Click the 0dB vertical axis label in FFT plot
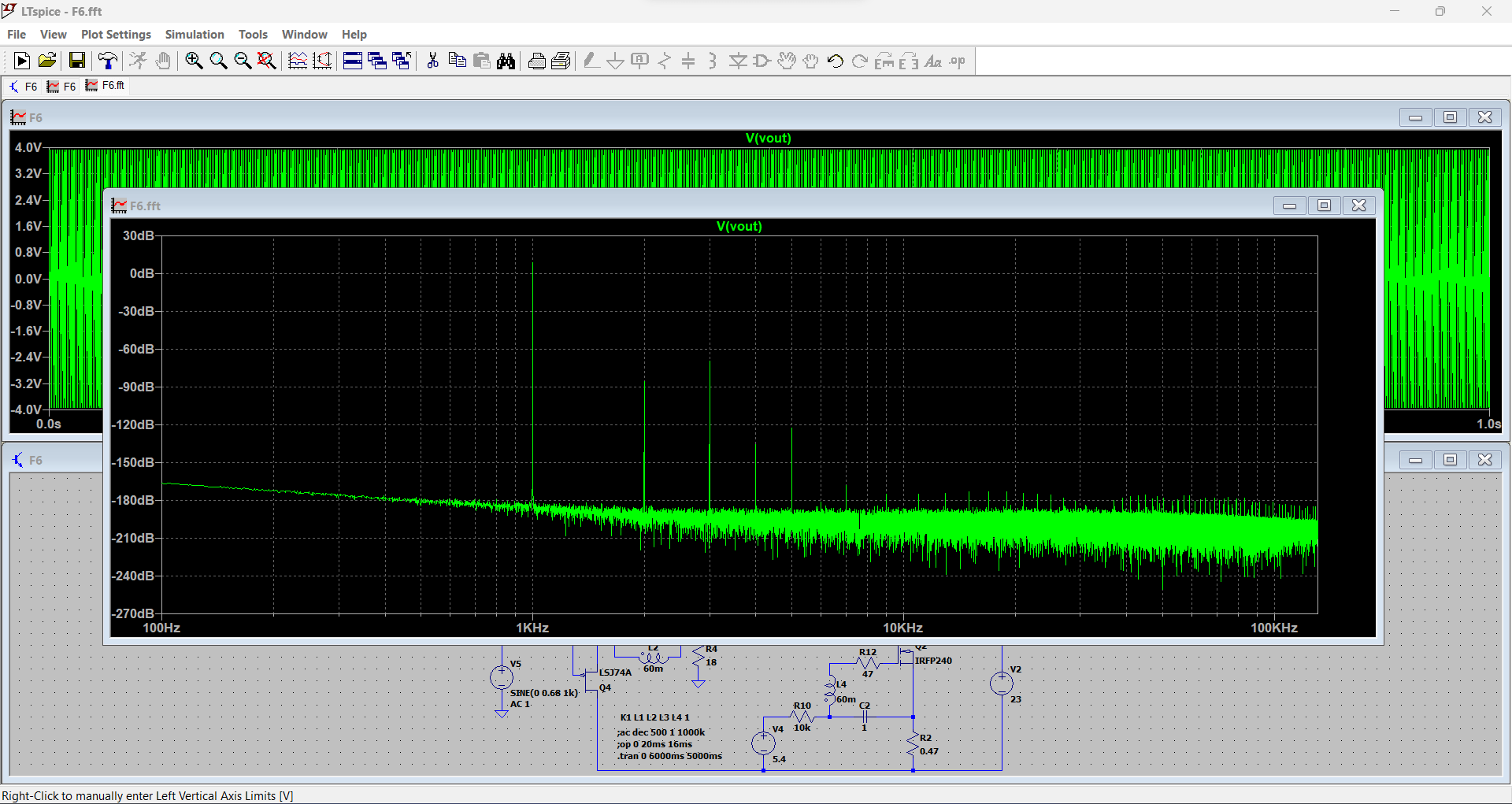This screenshot has height=804, width=1512. 142,273
